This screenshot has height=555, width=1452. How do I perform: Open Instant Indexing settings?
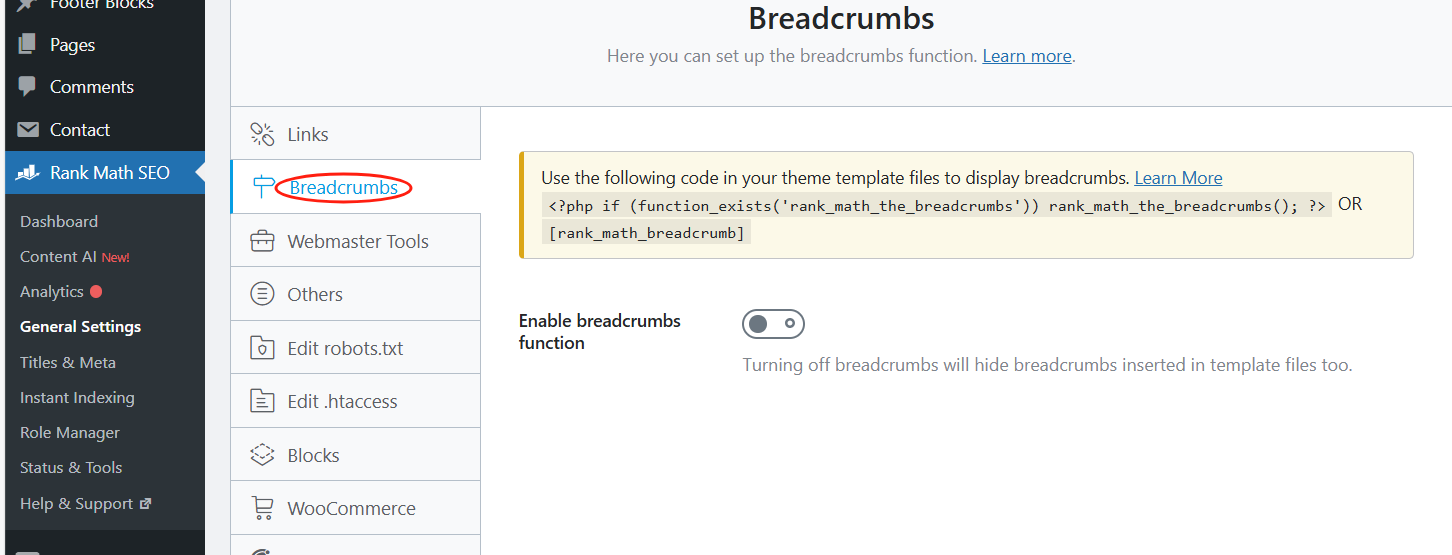coord(77,397)
